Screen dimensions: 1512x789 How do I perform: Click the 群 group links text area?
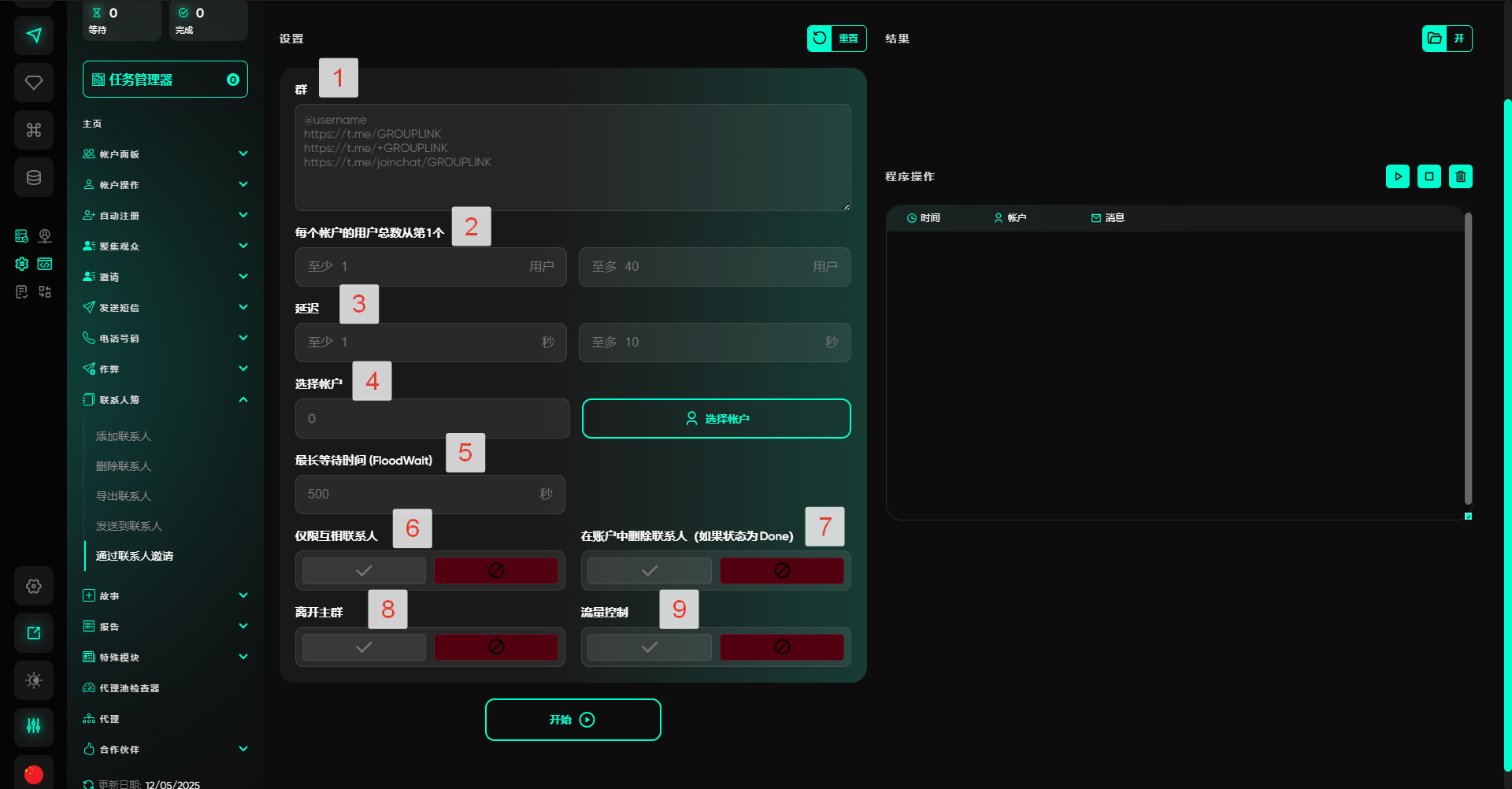(573, 157)
